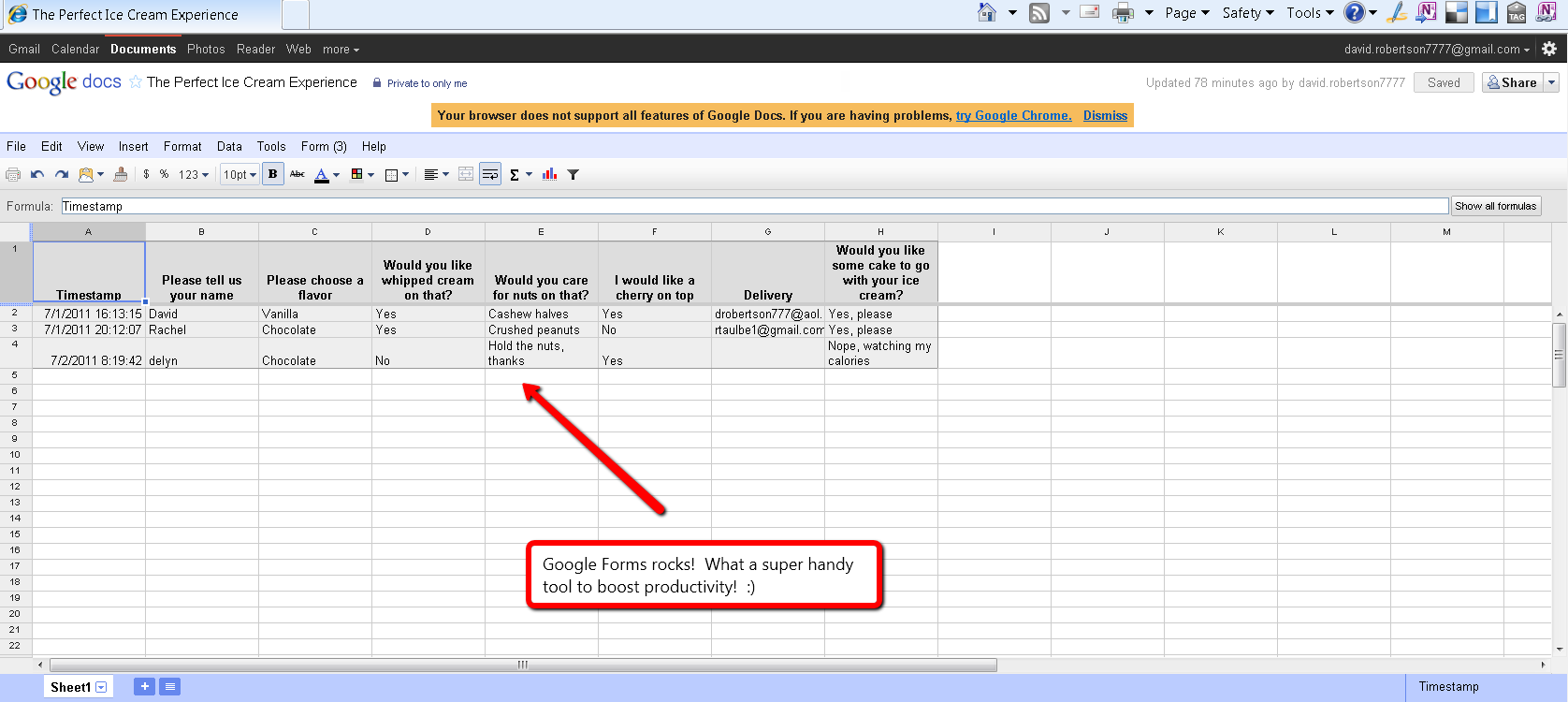The image size is (1568, 702).
Task: Dismiss the browser warning banner
Action: pos(1105,116)
